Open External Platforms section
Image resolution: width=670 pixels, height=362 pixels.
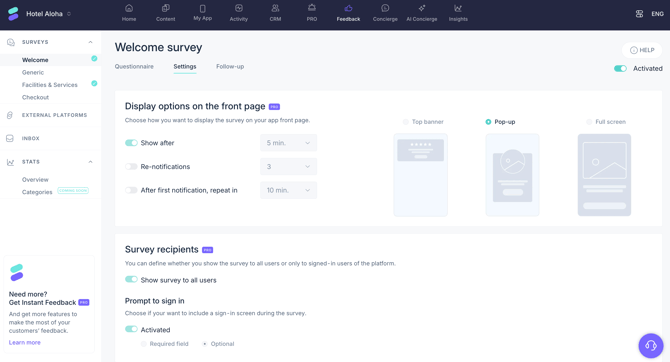[54, 115]
